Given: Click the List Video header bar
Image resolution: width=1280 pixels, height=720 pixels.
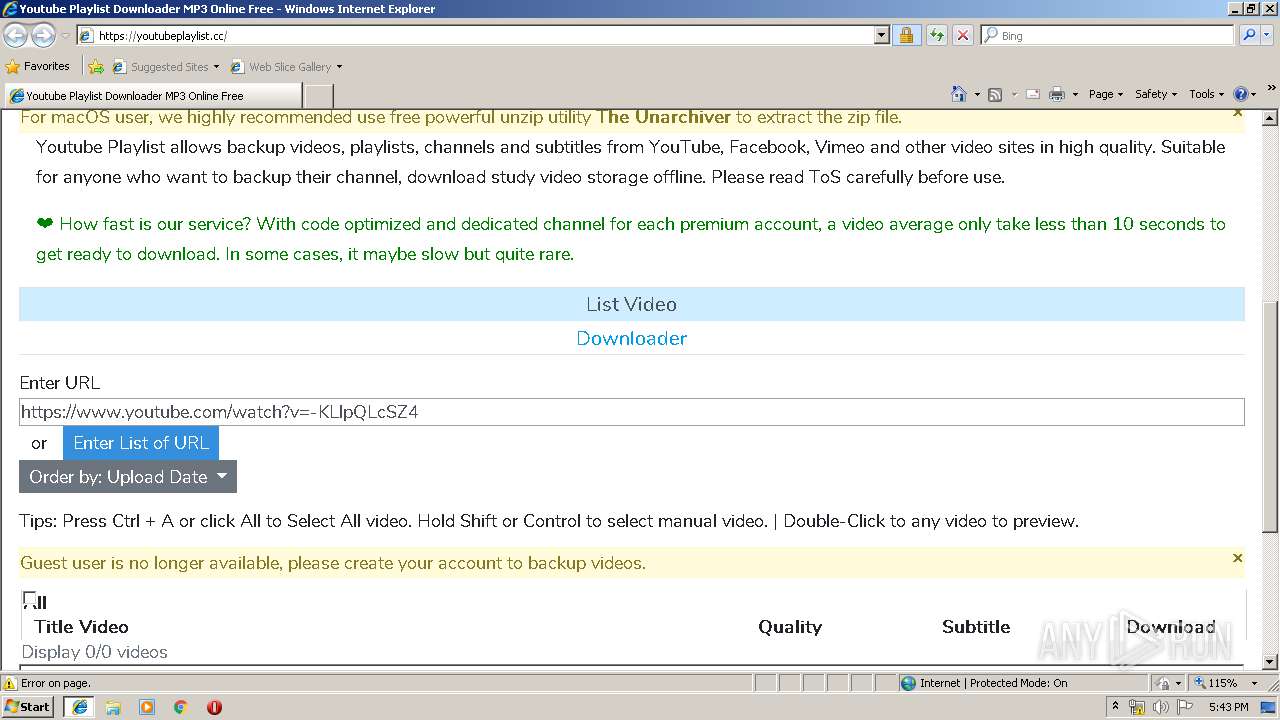Looking at the screenshot, I should (631, 304).
